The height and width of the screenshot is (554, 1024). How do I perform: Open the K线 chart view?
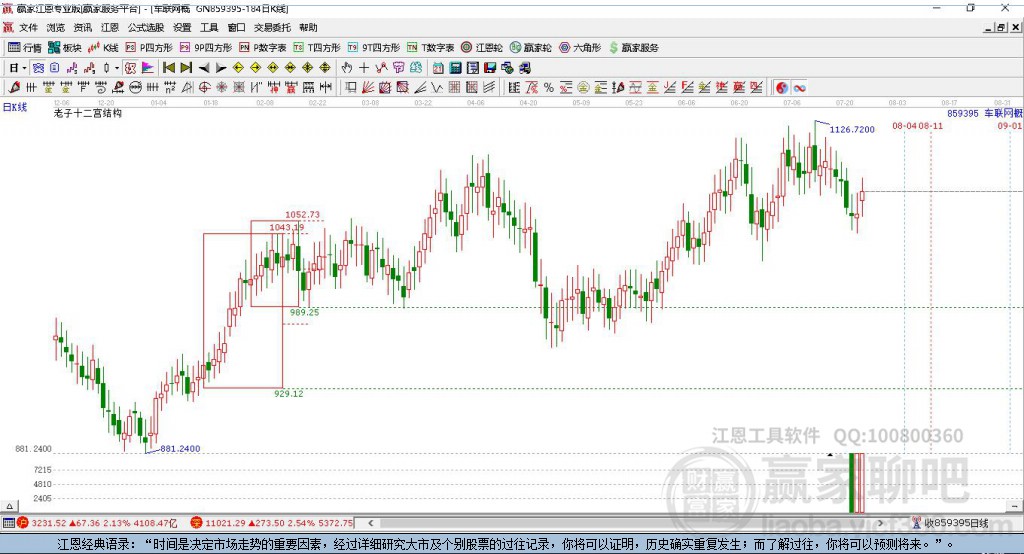pyautogui.click(x=103, y=48)
